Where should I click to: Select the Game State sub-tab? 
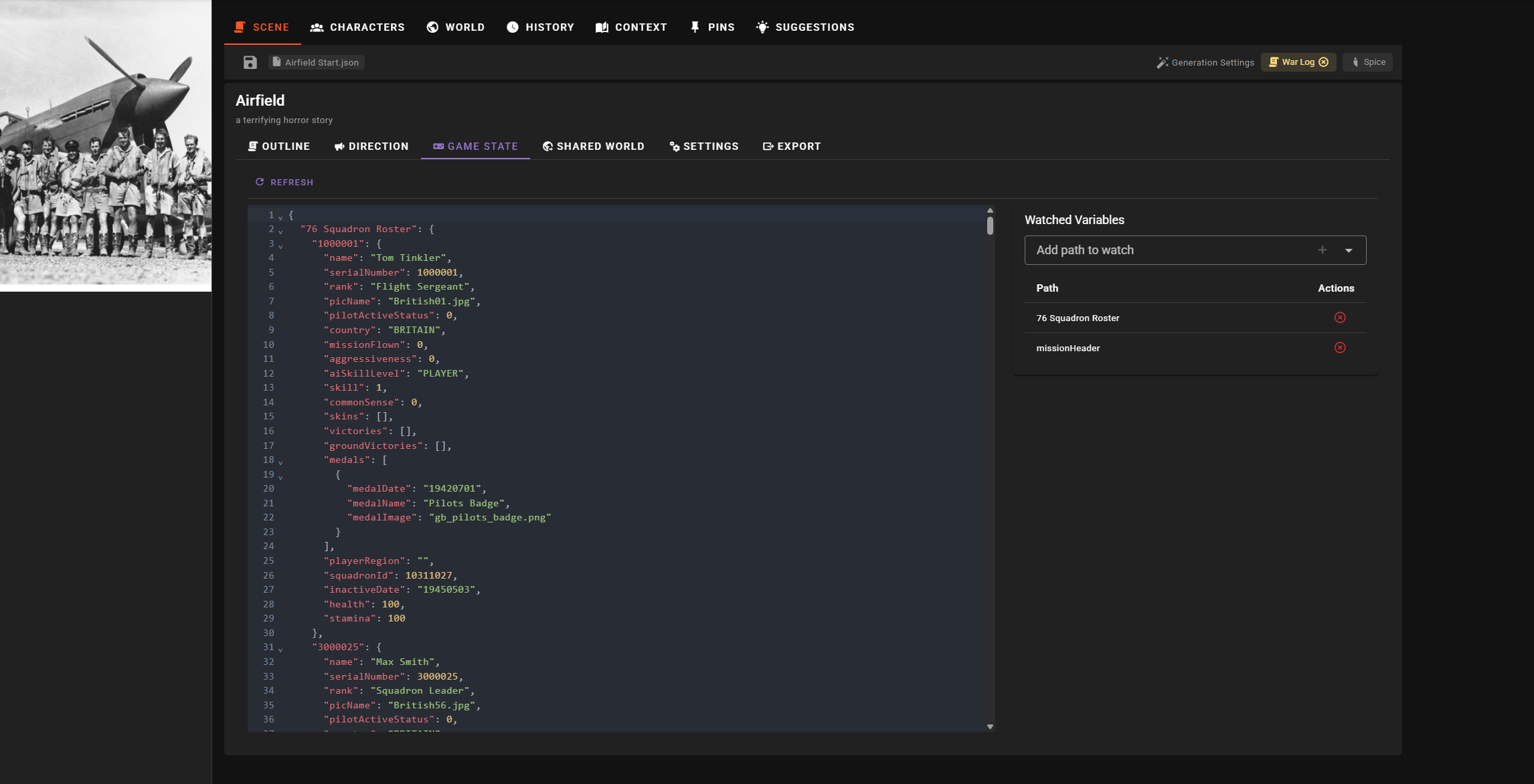click(x=475, y=146)
